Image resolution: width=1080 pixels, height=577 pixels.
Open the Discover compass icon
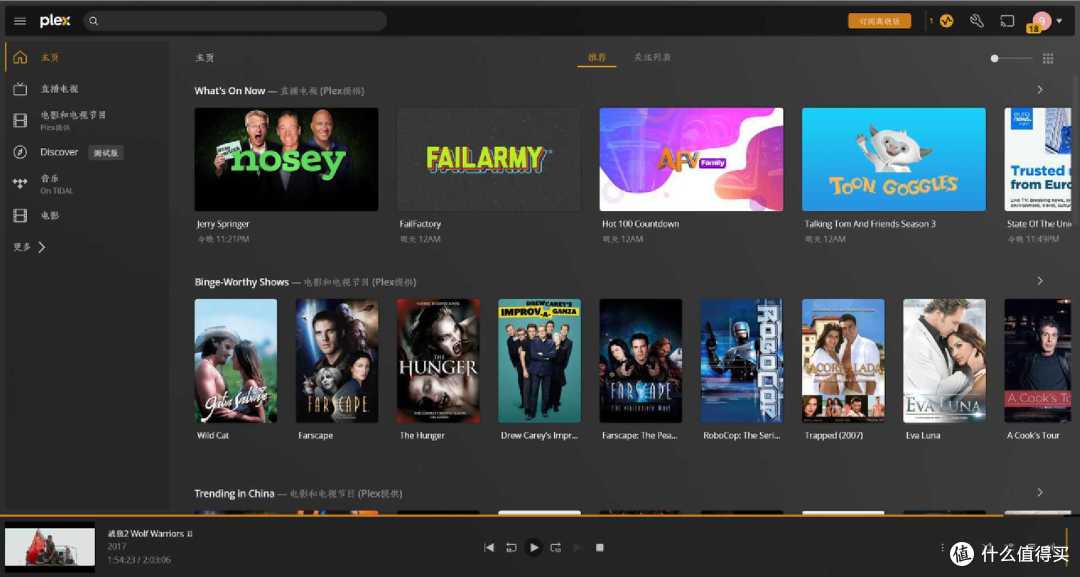click(20, 152)
